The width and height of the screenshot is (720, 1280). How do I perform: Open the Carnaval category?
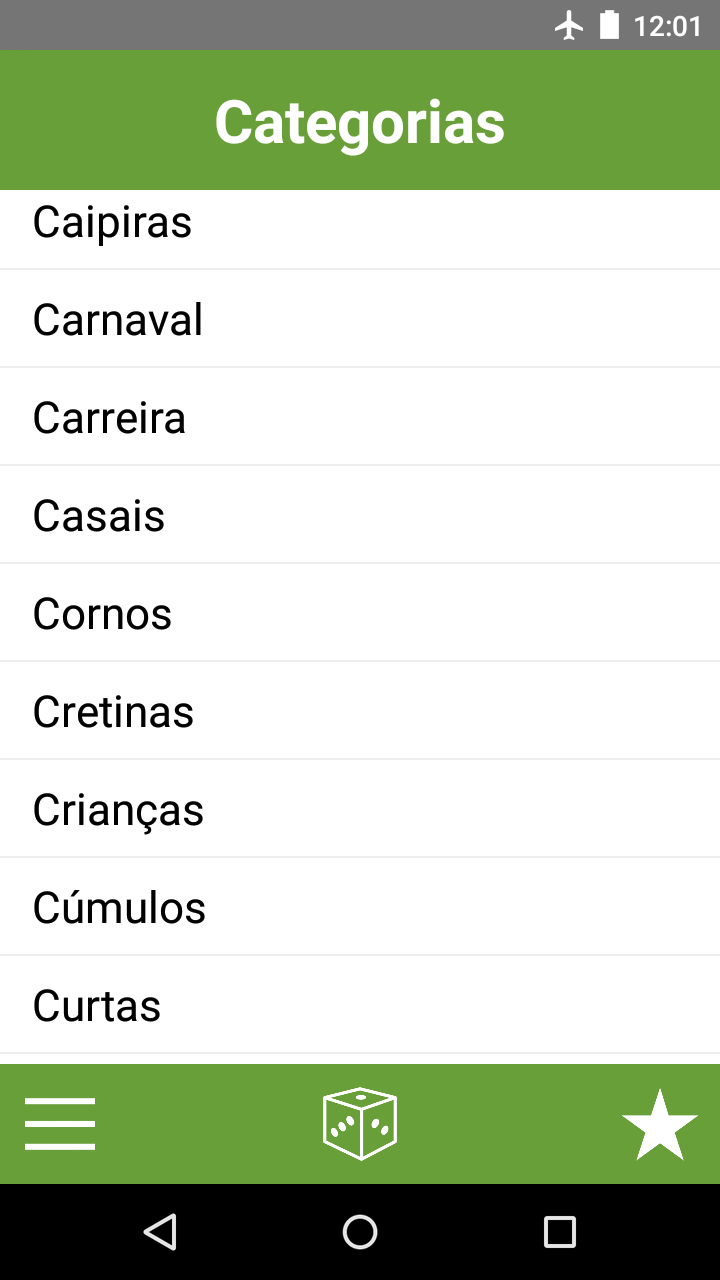pos(360,319)
